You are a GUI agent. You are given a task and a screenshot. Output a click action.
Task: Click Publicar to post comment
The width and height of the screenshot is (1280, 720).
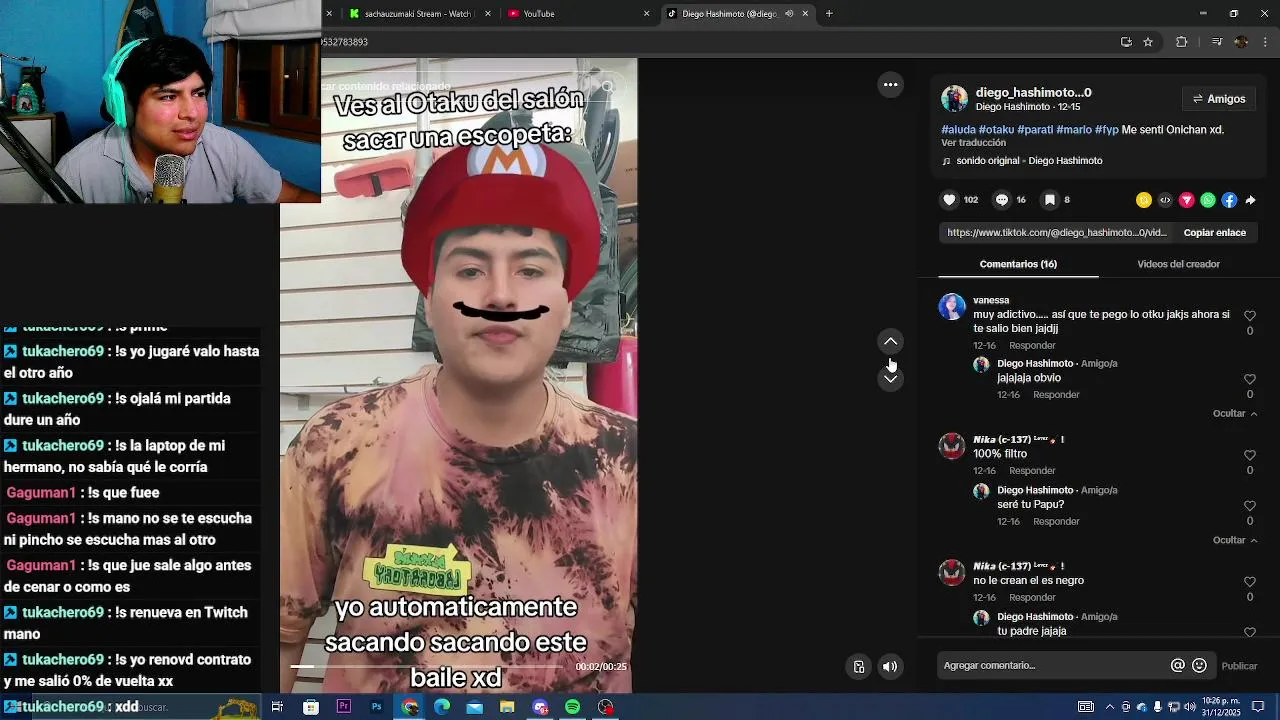pos(1239,666)
